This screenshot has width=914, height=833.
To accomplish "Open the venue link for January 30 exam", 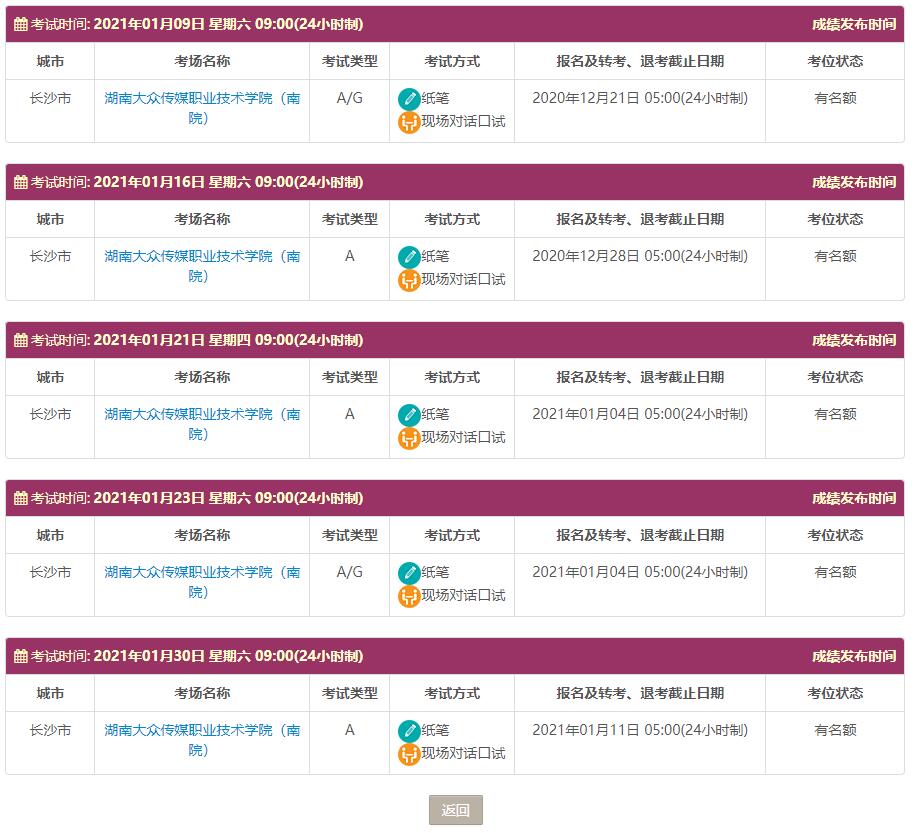I will tap(202, 740).
